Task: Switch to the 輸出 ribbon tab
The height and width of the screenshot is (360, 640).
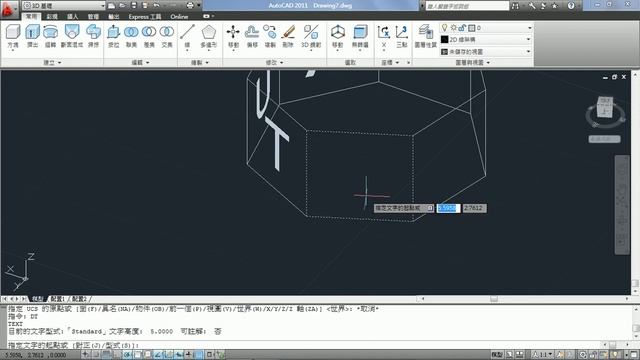Action: [x=113, y=17]
